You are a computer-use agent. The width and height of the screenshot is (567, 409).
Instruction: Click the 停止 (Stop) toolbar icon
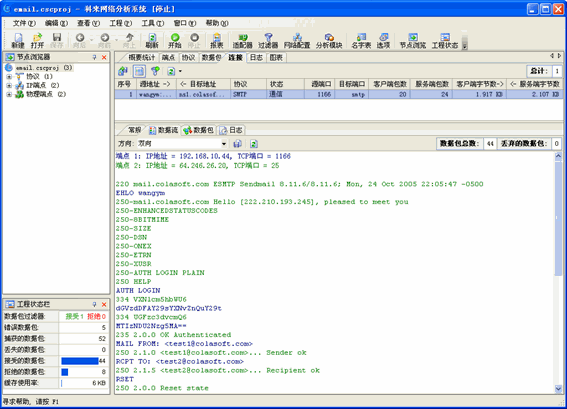(195, 40)
